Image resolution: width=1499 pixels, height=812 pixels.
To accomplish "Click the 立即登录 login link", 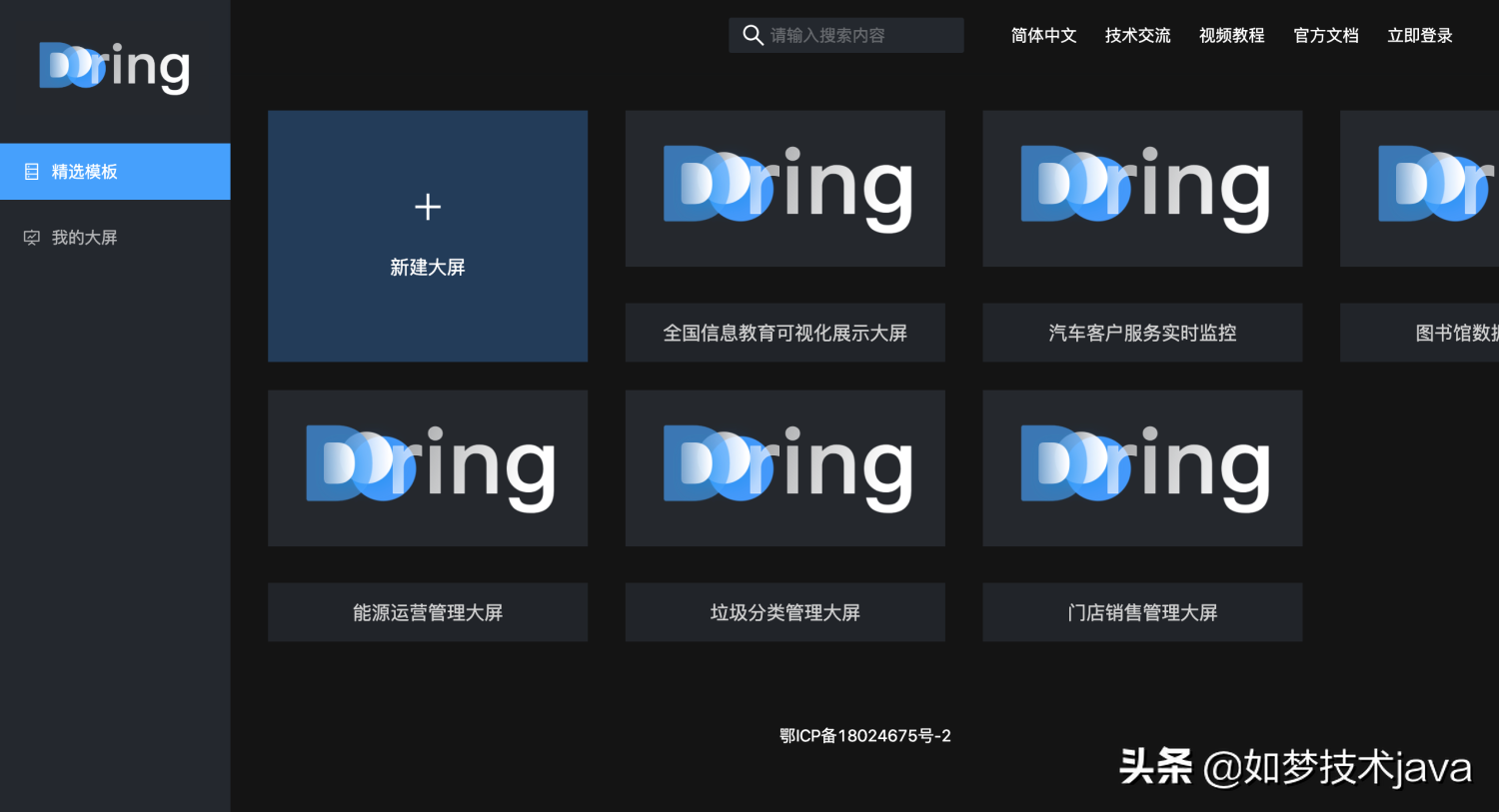I will tap(1420, 36).
